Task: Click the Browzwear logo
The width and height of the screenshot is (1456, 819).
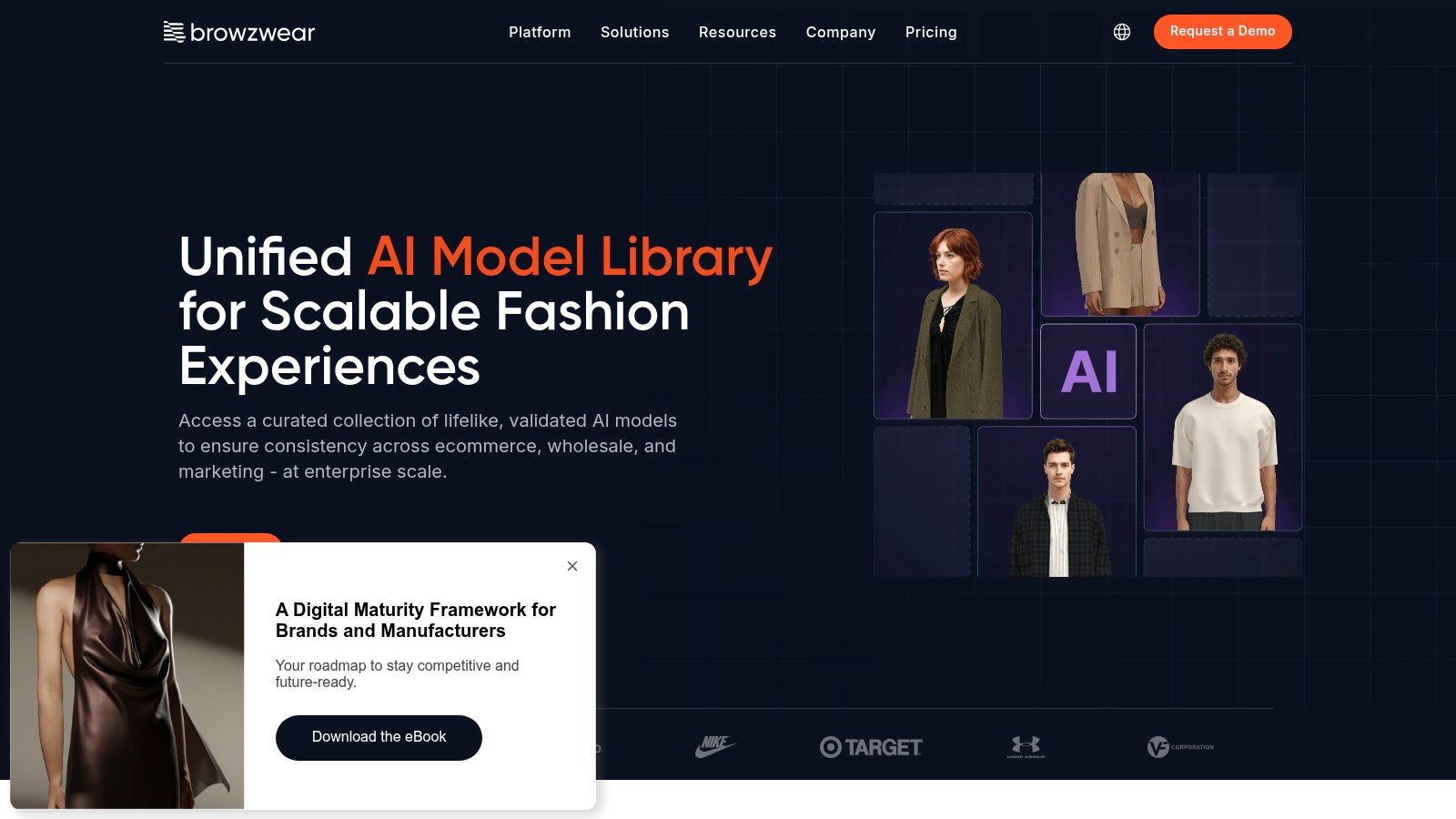Action: (x=238, y=32)
